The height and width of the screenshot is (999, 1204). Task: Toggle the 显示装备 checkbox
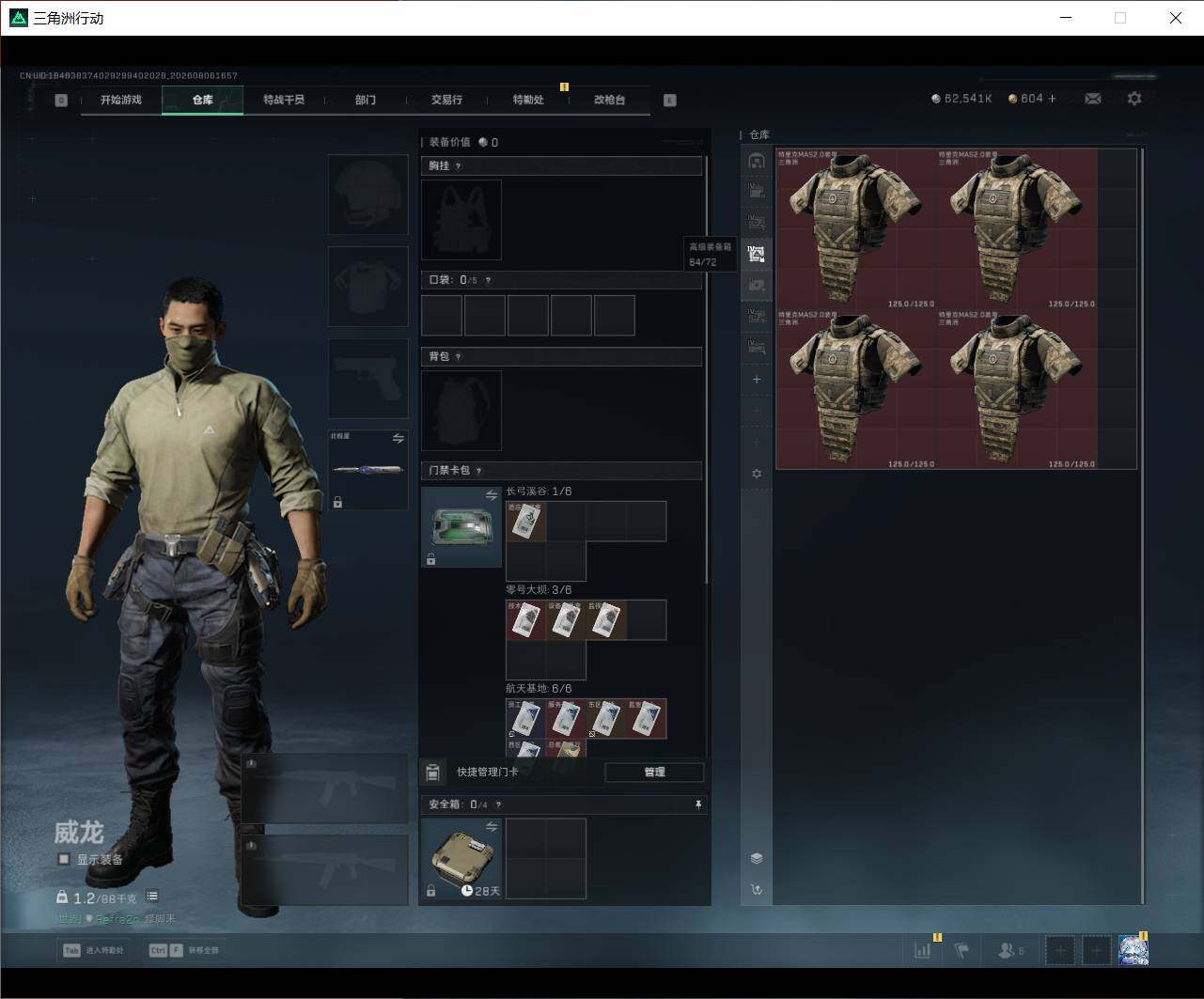tap(64, 859)
